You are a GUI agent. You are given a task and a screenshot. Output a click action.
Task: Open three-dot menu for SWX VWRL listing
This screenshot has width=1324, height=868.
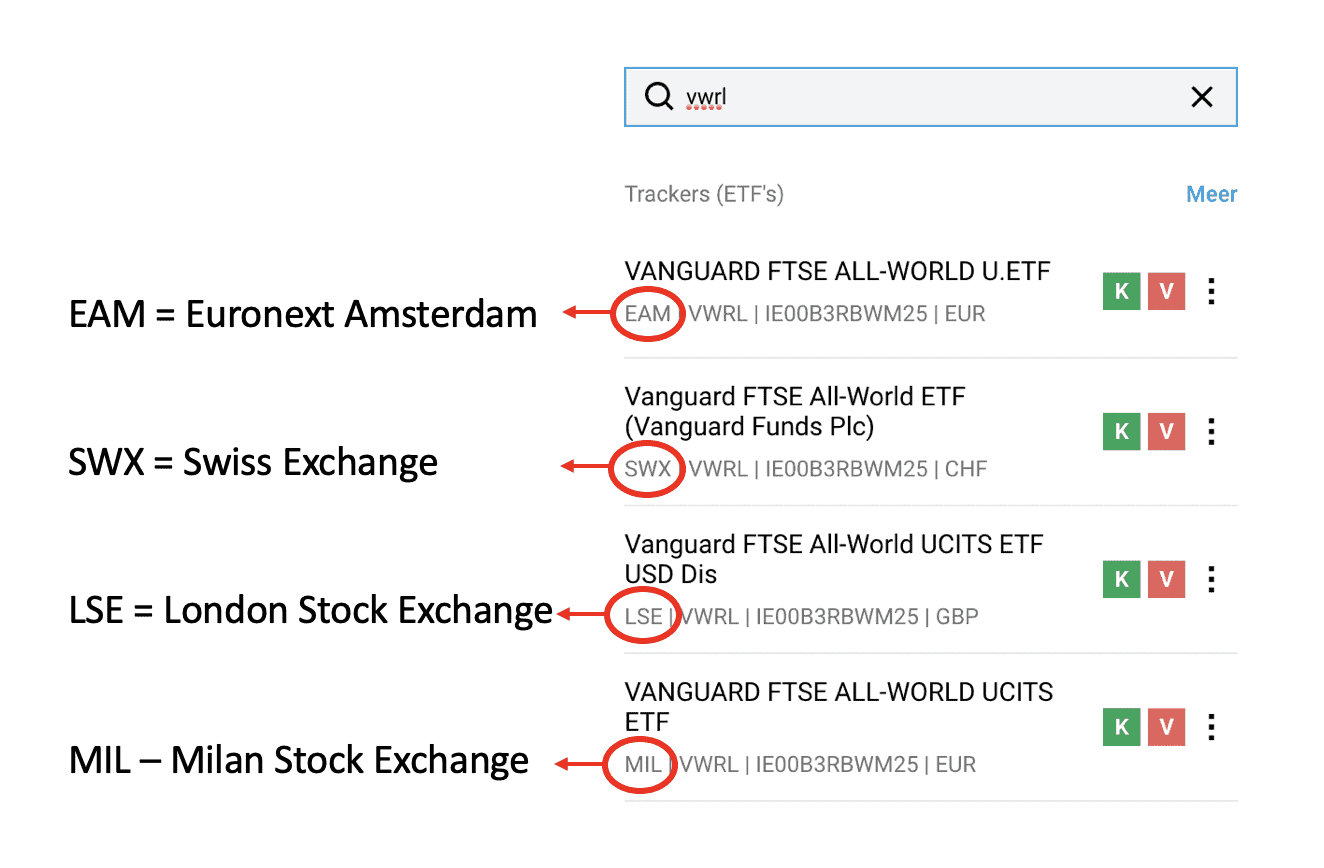coord(1212,431)
